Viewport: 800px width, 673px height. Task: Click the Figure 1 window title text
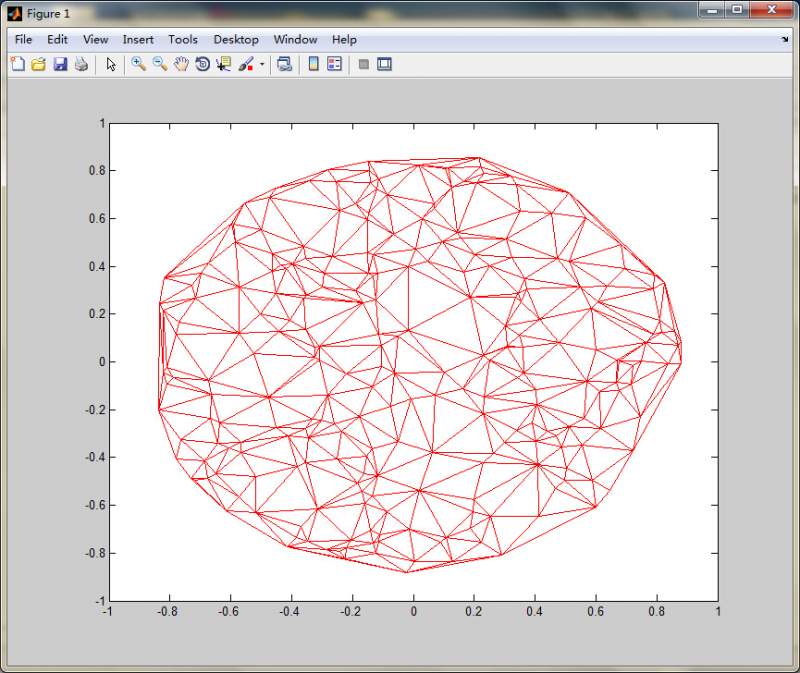pos(48,14)
